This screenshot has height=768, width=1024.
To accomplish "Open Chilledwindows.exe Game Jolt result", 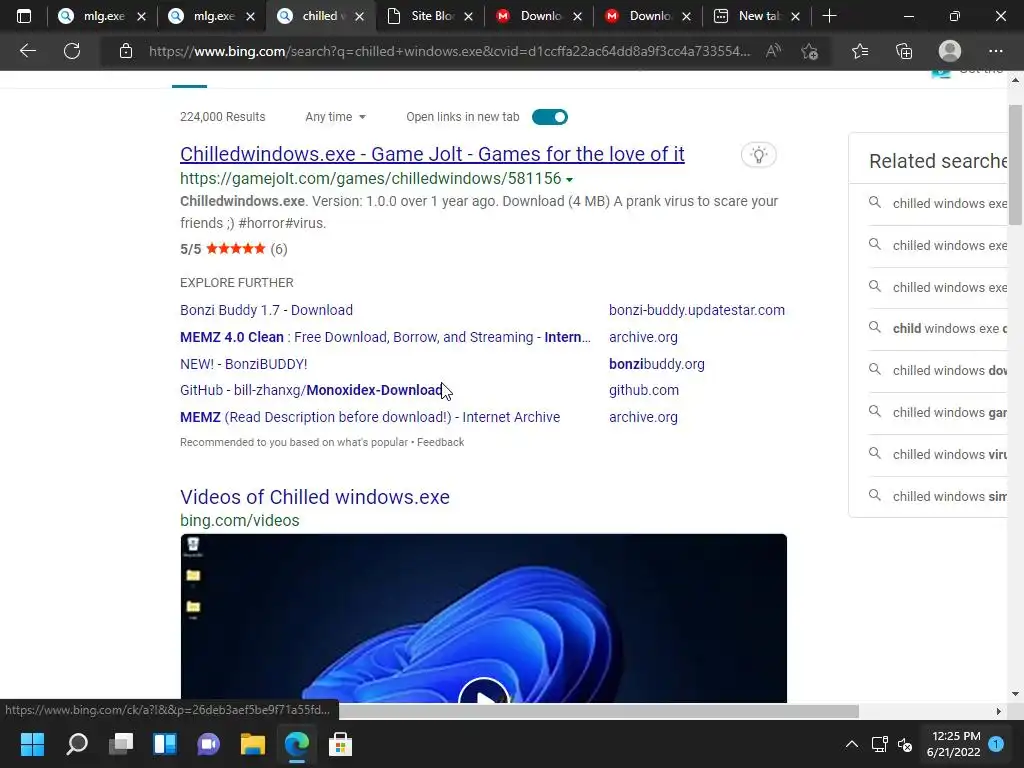I will pos(432,154).
